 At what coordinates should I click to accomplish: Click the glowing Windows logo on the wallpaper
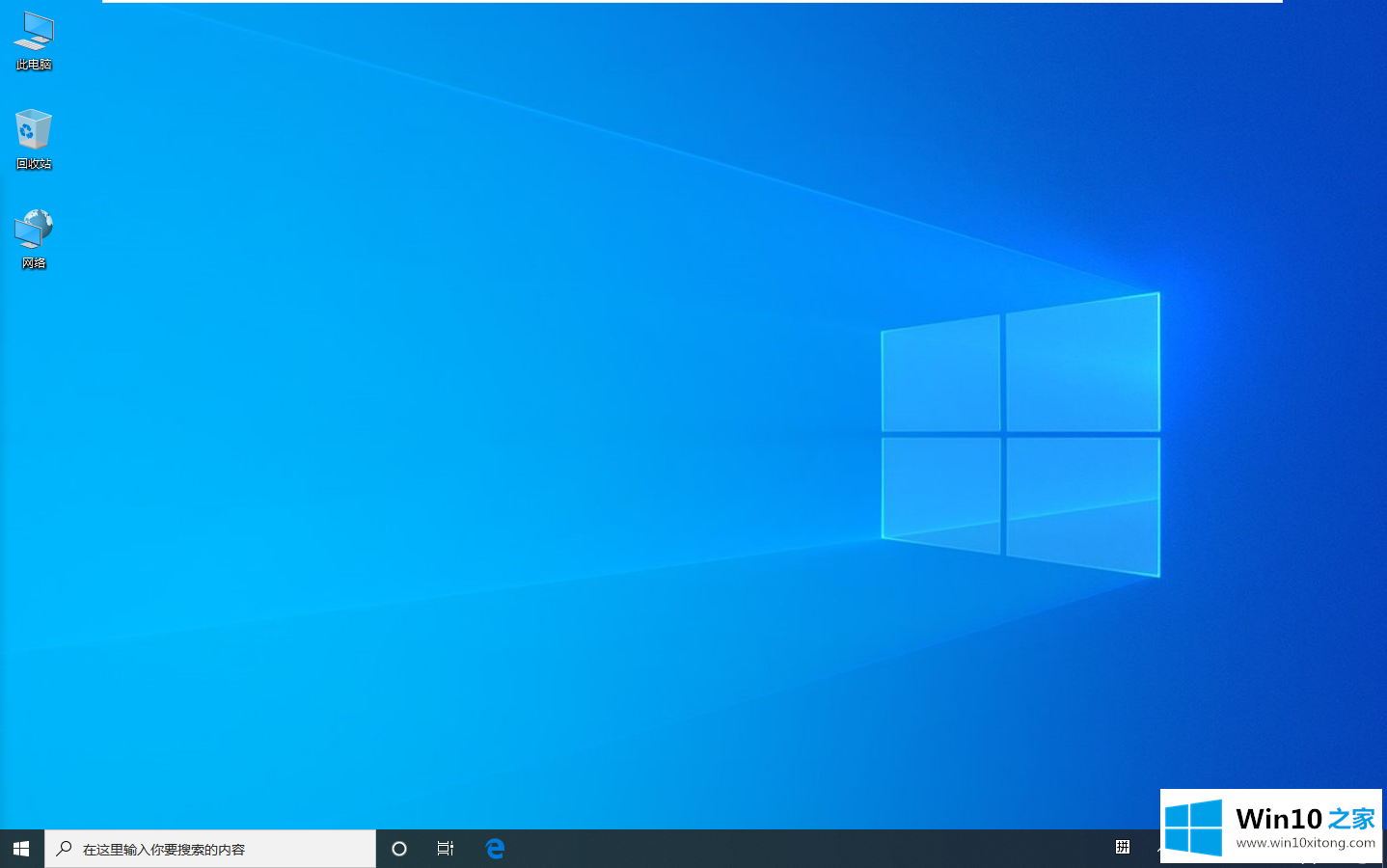click(x=1020, y=436)
